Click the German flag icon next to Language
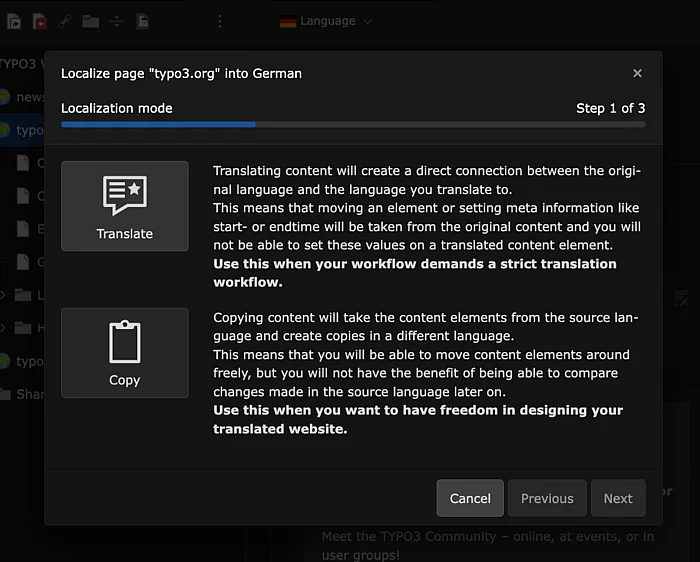700x562 pixels. tap(288, 21)
